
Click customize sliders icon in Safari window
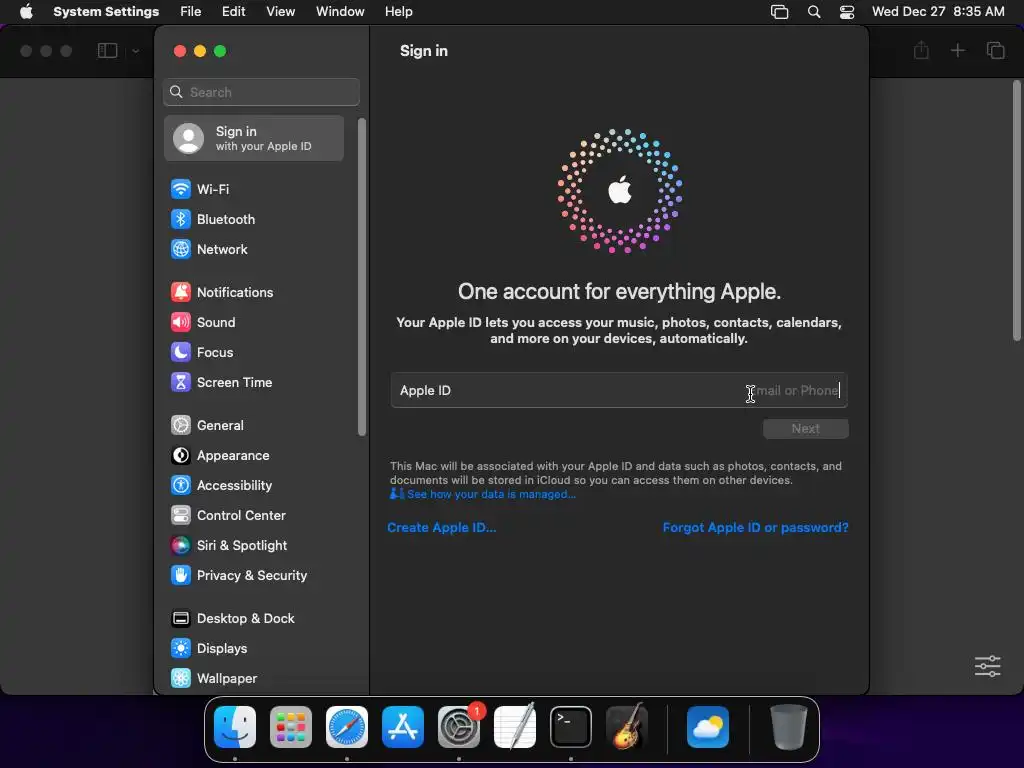[x=987, y=666]
